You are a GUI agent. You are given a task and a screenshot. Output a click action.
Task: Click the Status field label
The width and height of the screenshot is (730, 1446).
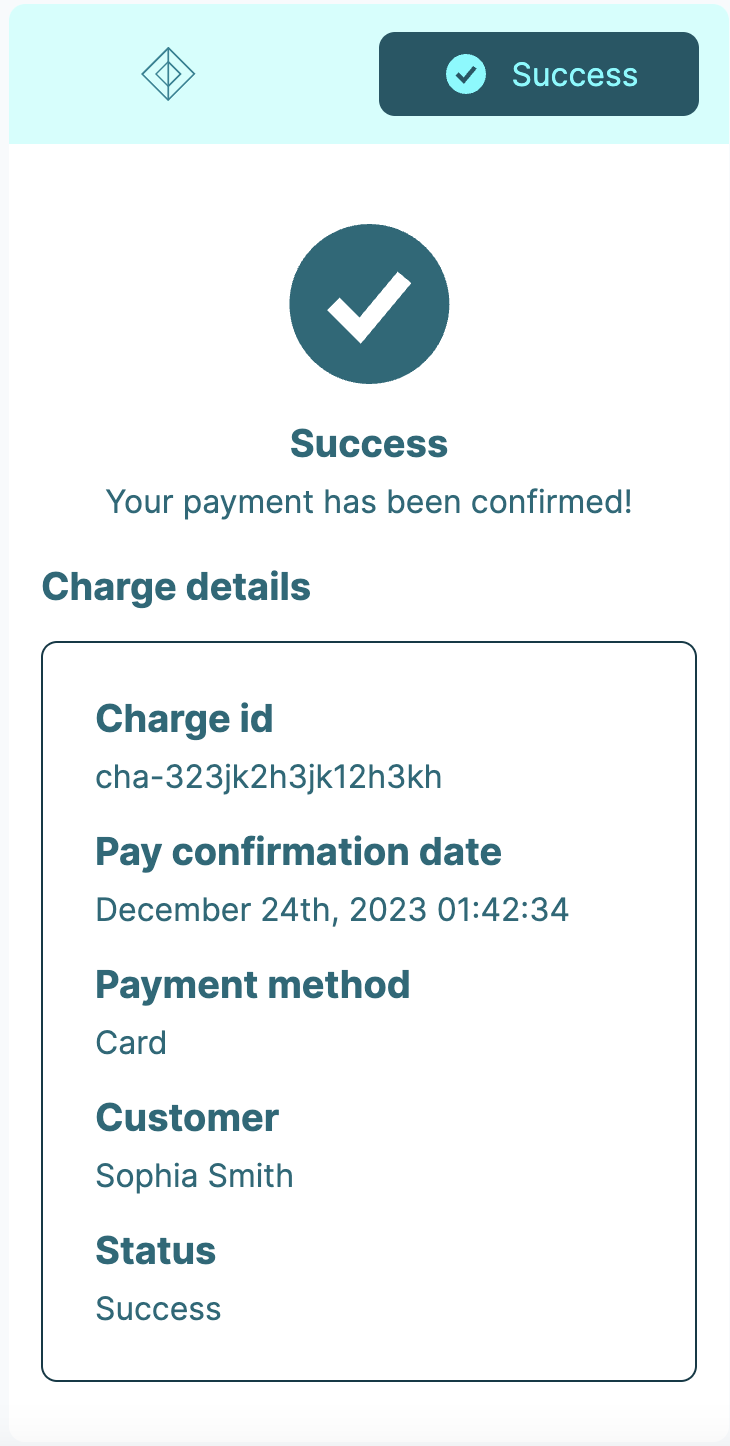pos(155,1250)
